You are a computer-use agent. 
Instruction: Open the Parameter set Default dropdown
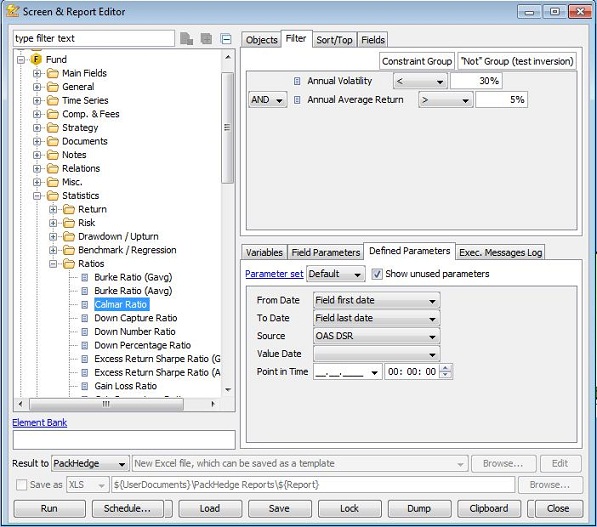coord(335,274)
